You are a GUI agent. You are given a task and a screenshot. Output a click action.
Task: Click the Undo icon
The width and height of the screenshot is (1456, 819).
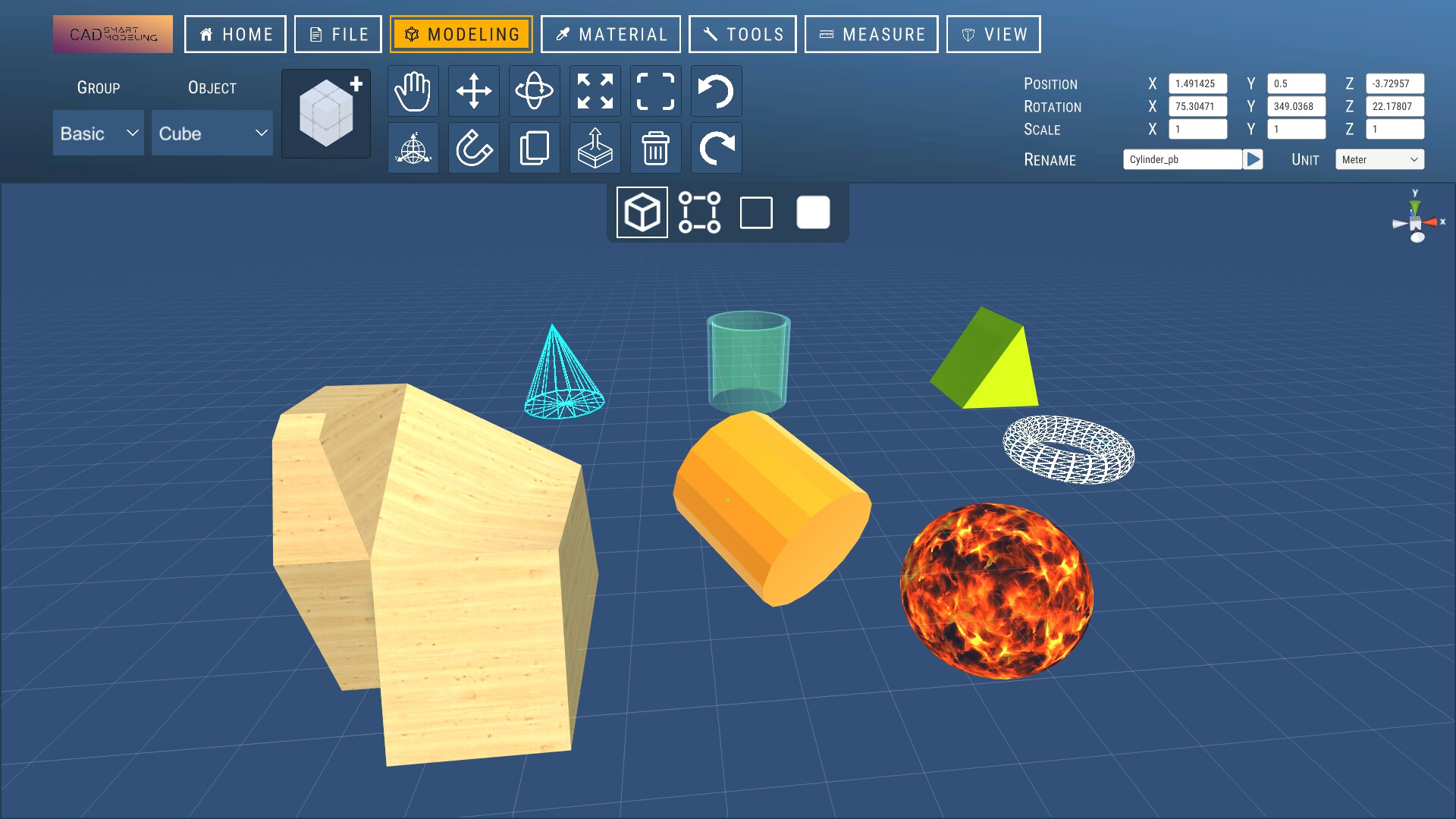[716, 90]
